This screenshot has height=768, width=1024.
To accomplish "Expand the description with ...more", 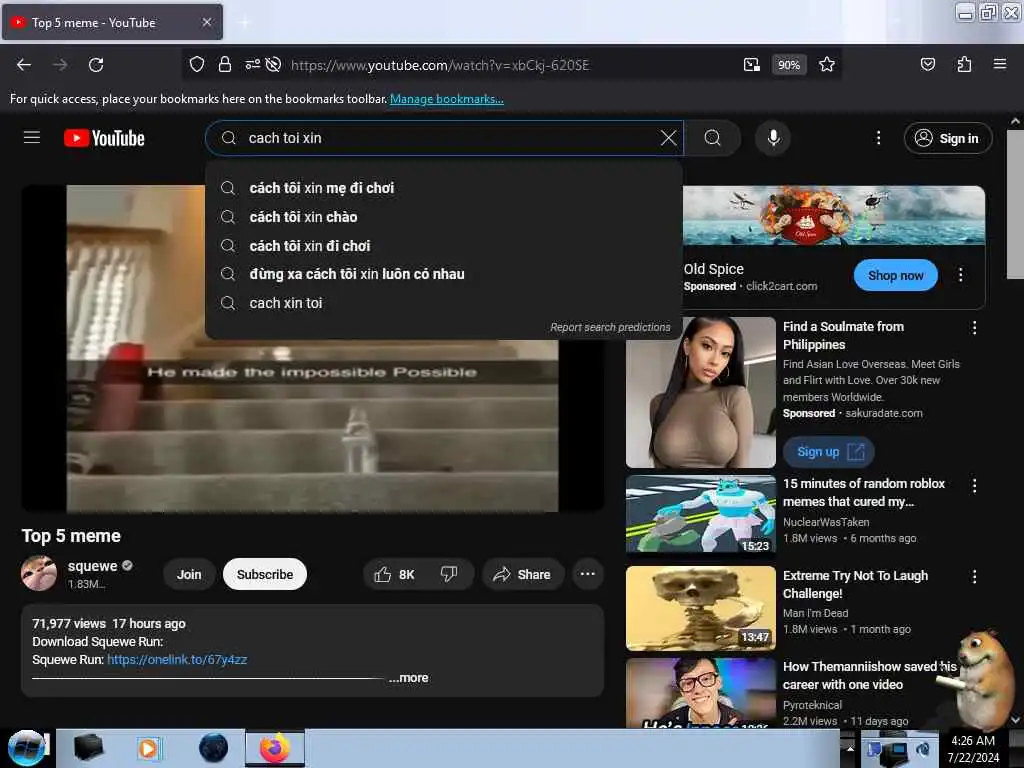I will 409,678.
